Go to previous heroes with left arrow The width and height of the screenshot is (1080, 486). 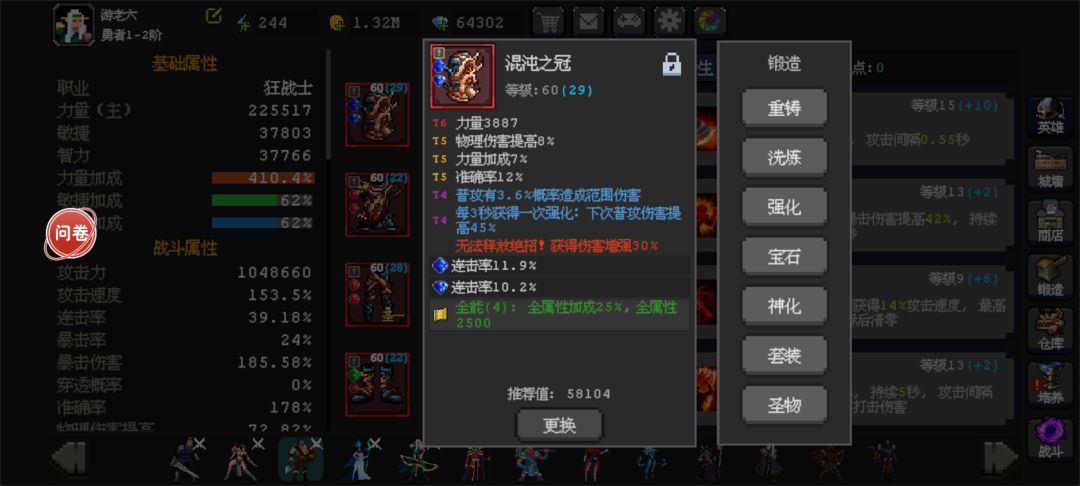(x=70, y=457)
